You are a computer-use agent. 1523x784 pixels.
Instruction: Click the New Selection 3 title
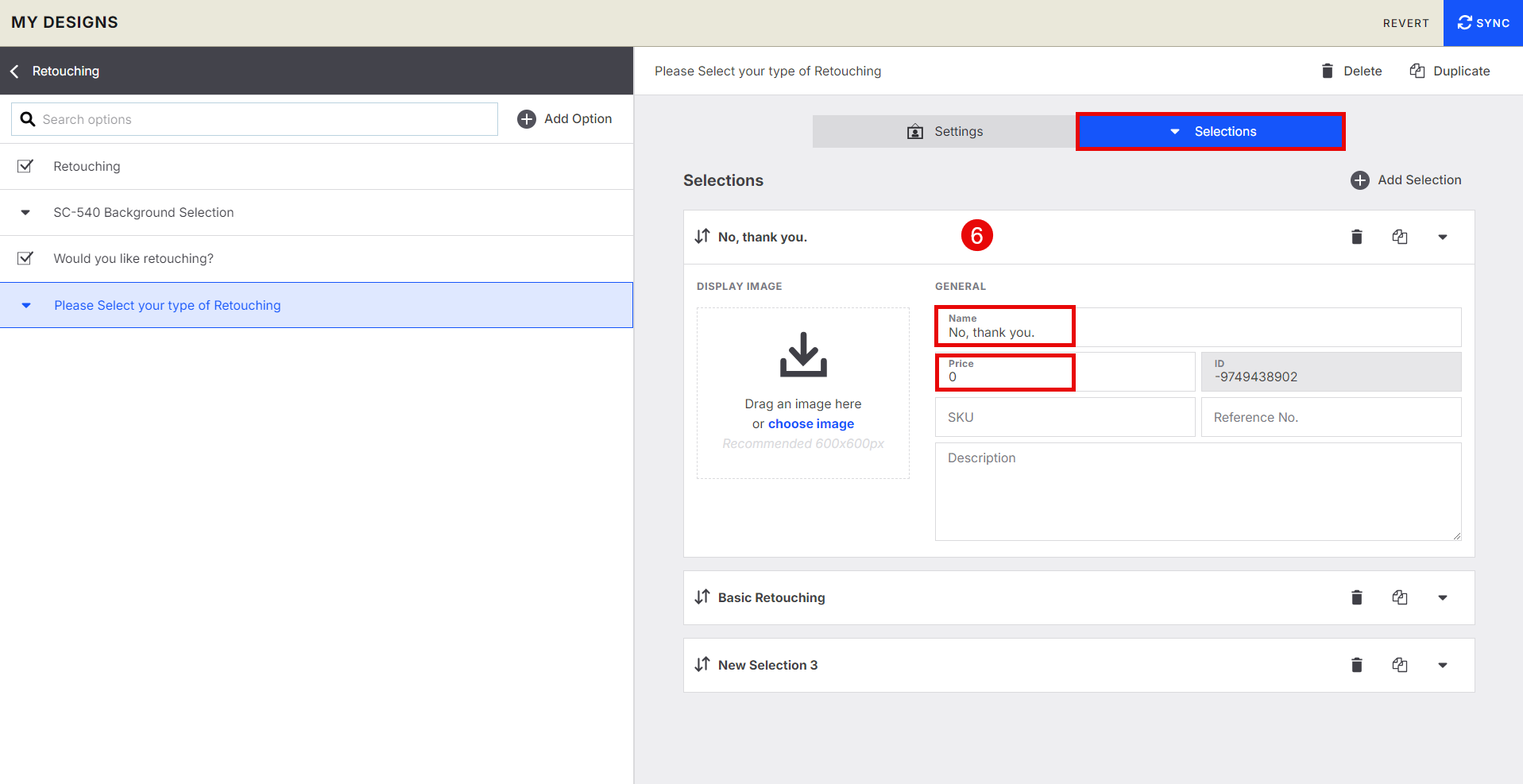pyautogui.click(x=767, y=666)
